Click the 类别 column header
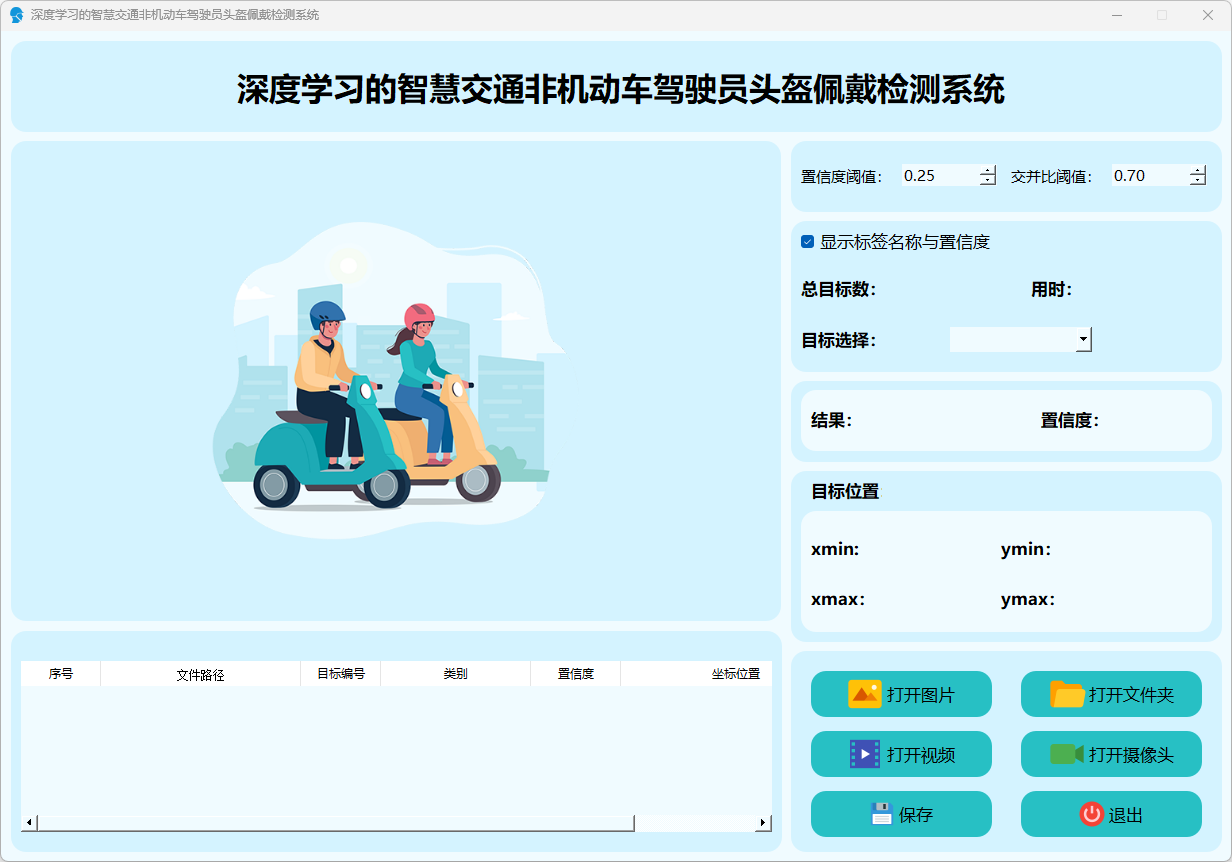The image size is (1232, 862). coord(455,674)
